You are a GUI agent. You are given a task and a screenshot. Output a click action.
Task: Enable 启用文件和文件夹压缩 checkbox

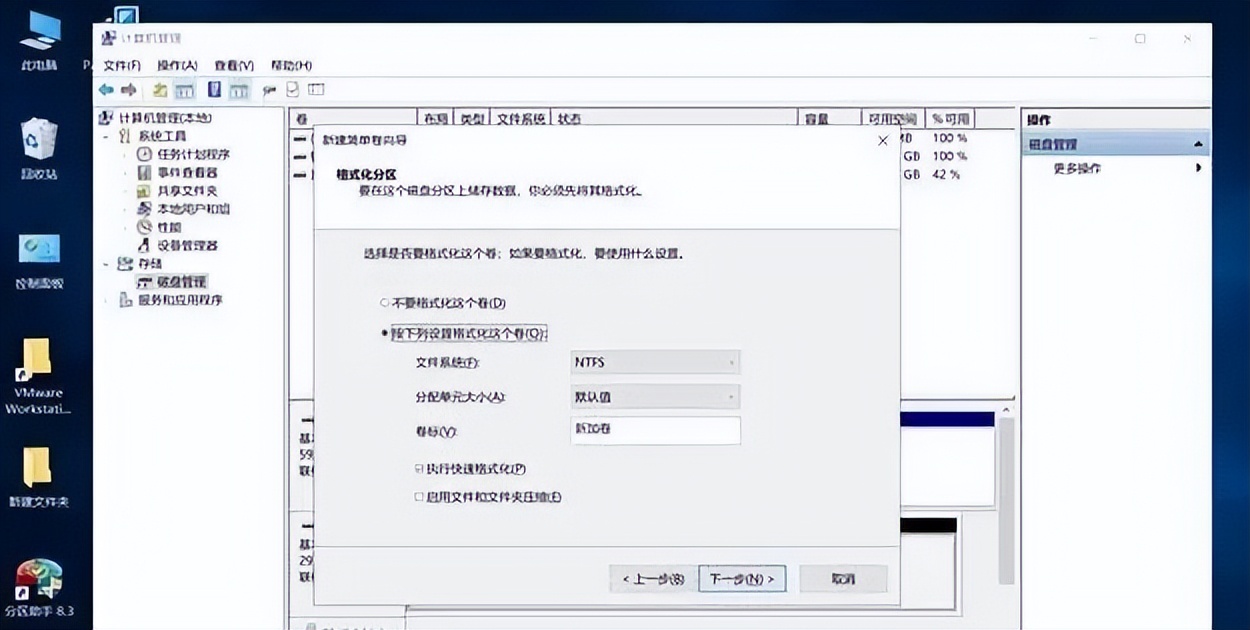click(419, 497)
